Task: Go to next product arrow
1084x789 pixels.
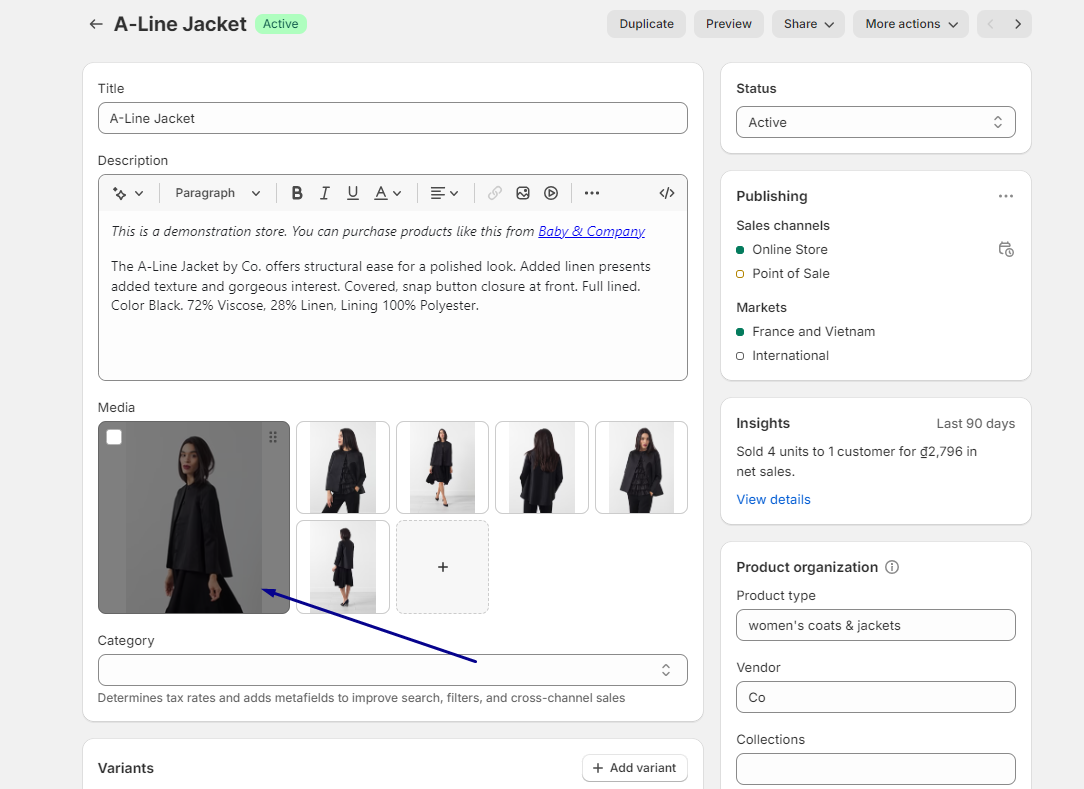Action: pyautogui.click(x=1018, y=24)
